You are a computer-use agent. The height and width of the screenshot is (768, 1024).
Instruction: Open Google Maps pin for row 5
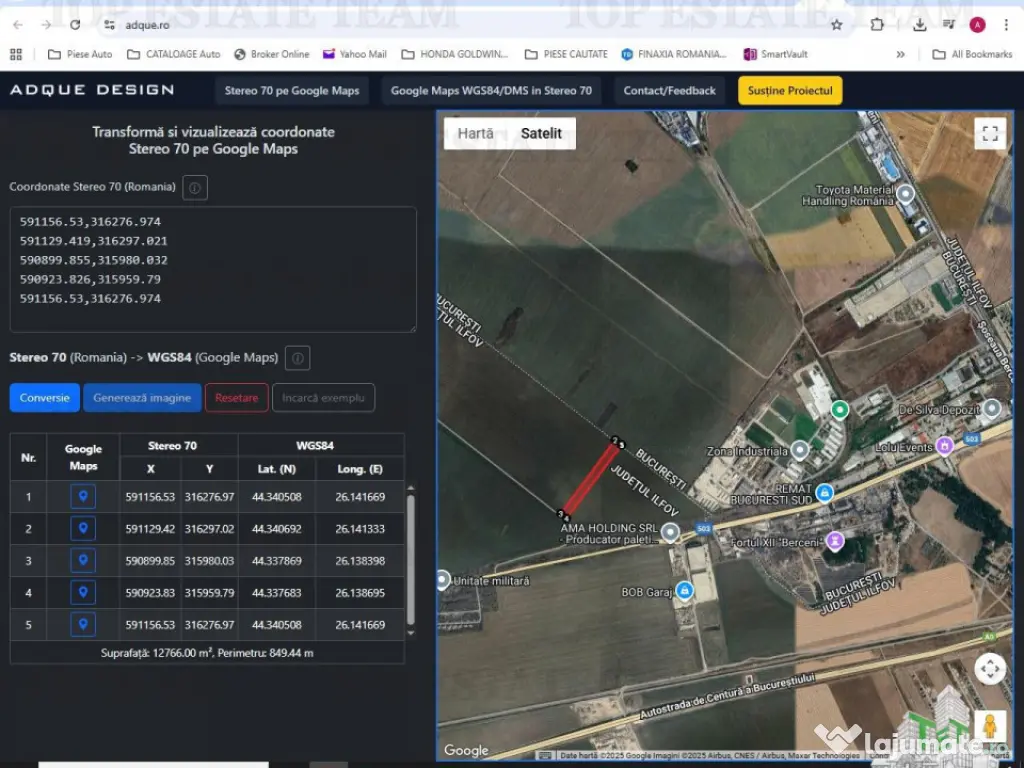click(83, 625)
